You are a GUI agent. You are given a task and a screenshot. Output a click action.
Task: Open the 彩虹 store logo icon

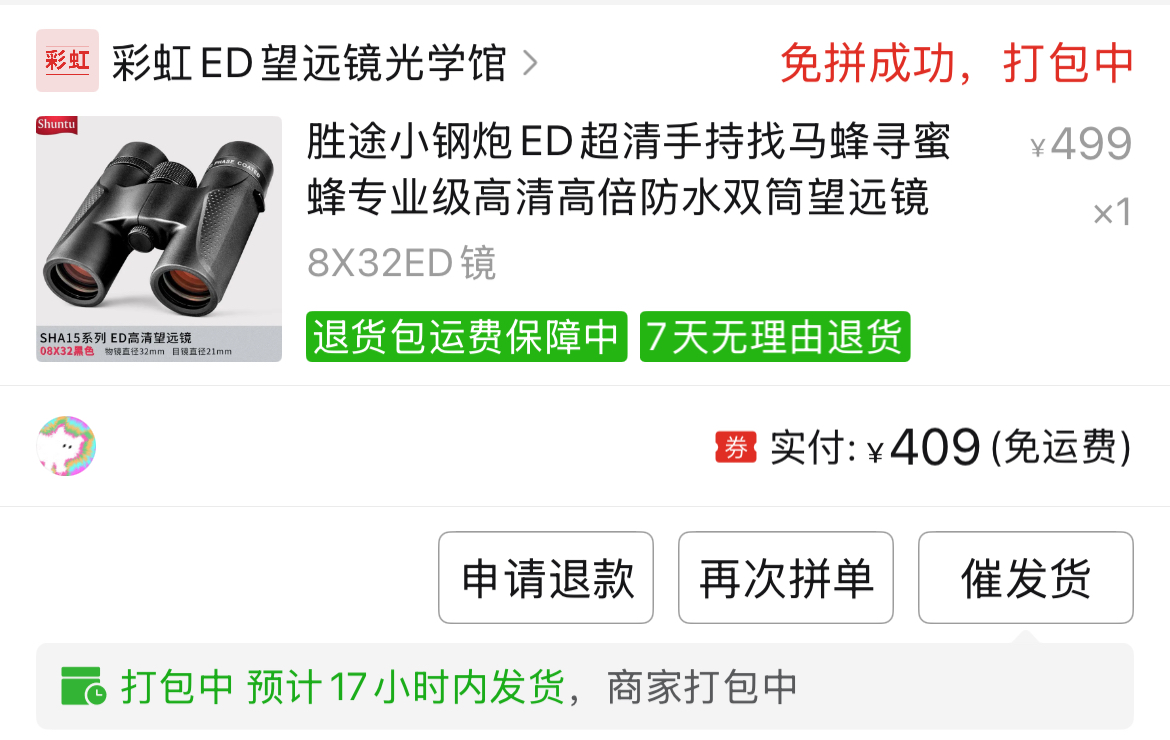(x=67, y=60)
